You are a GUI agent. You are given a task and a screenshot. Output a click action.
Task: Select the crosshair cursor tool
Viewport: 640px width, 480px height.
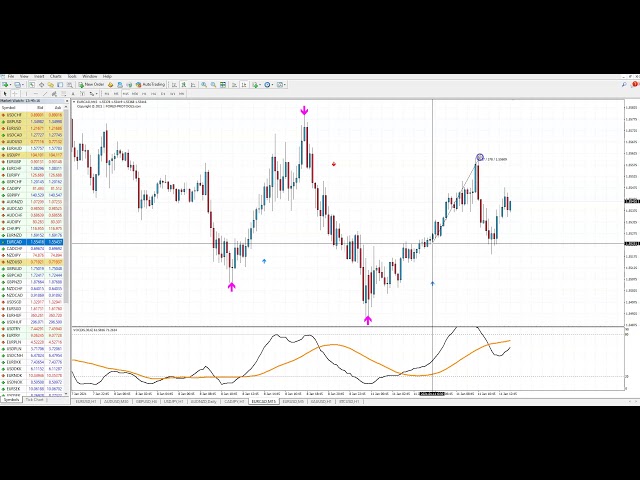coord(14,94)
